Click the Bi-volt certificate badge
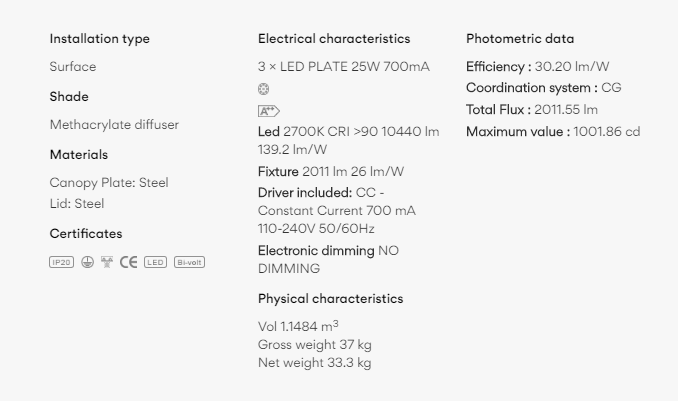 pyautogui.click(x=189, y=262)
